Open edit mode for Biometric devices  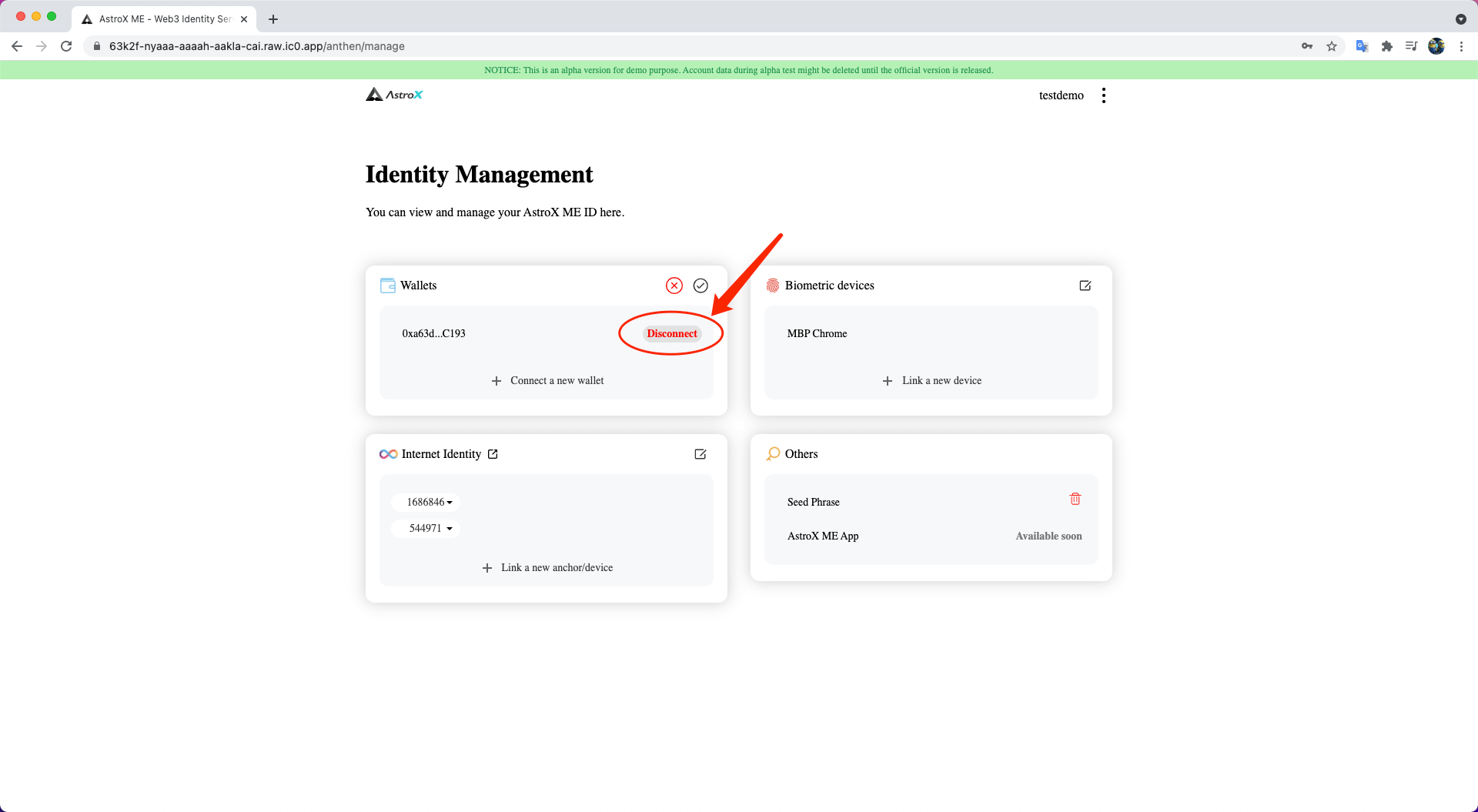(x=1085, y=286)
